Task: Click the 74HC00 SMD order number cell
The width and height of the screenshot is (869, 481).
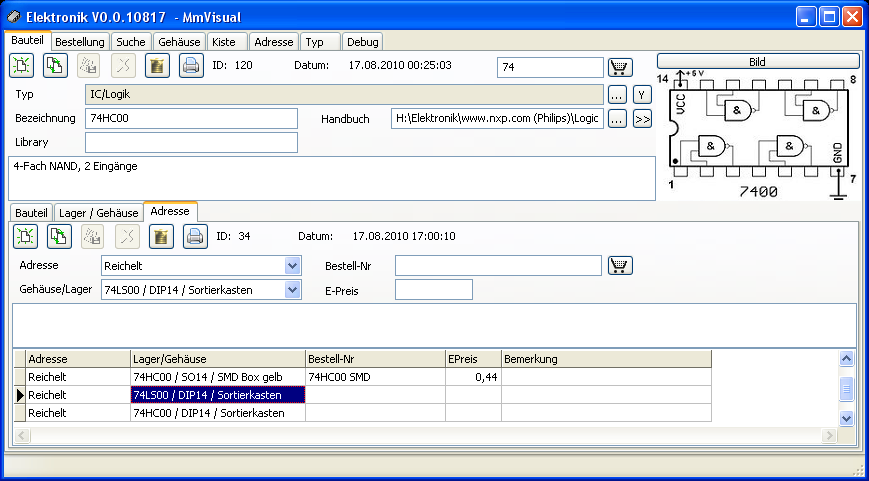Action: (x=375, y=377)
